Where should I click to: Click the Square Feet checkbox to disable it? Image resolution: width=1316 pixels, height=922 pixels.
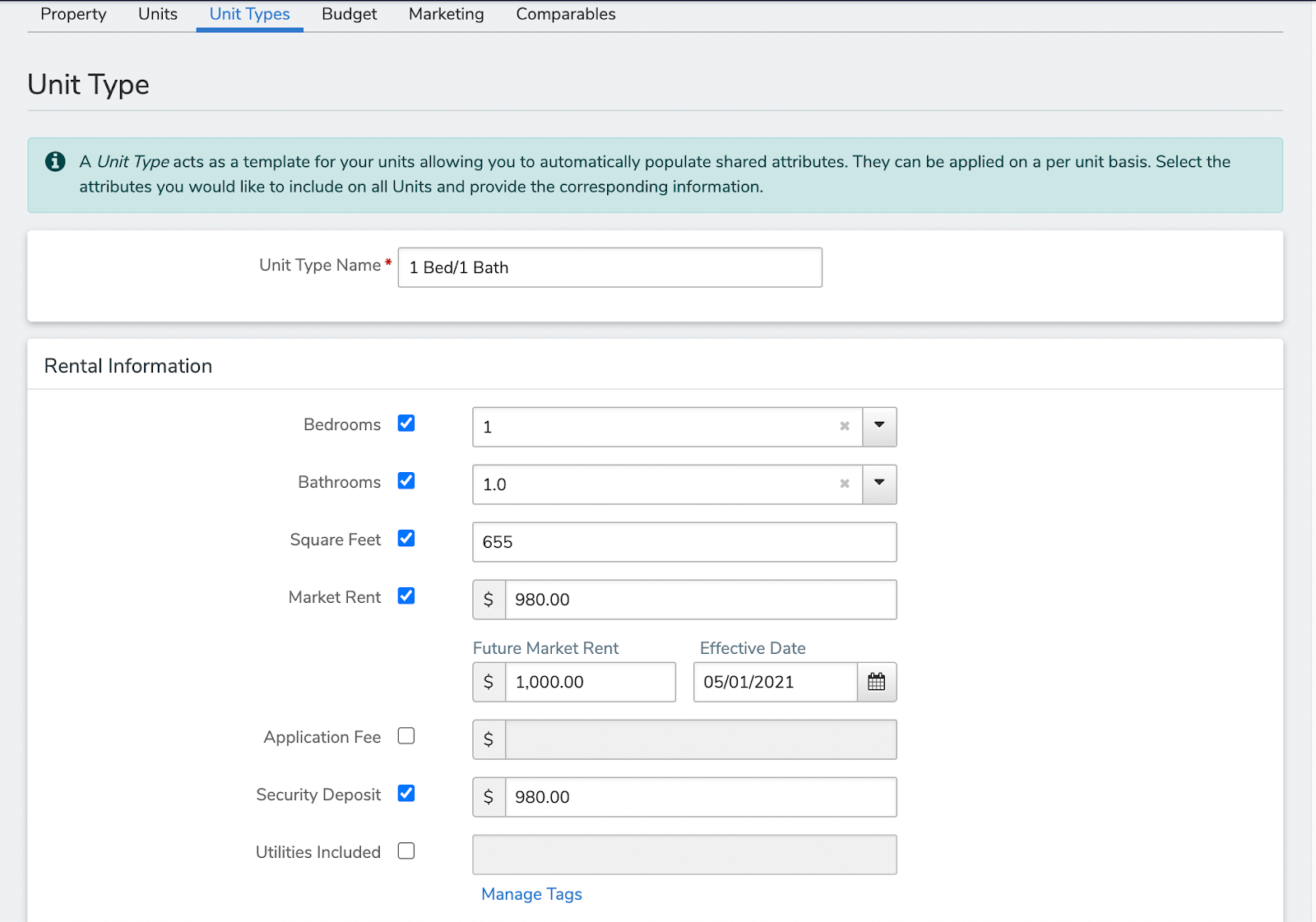(405, 539)
